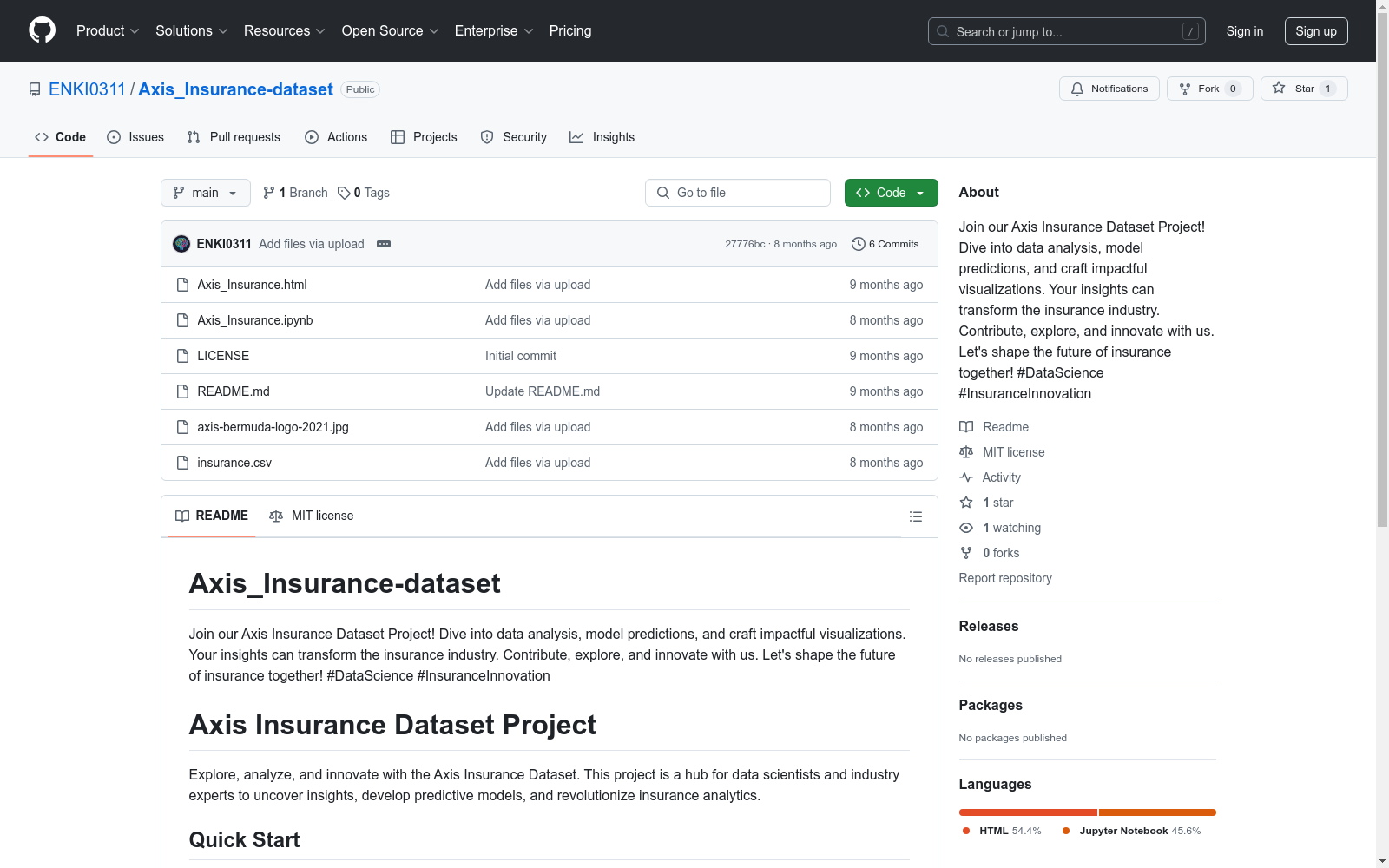
Task: Open the README.md file
Action: [234, 391]
